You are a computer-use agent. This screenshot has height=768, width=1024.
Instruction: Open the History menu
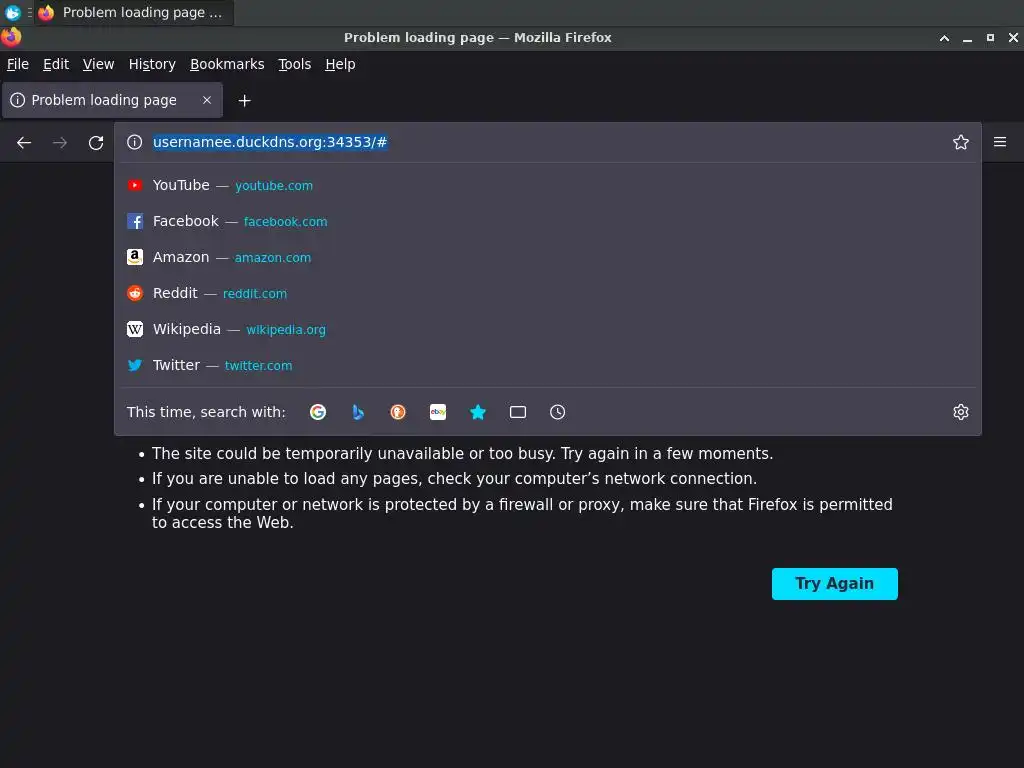[152, 64]
